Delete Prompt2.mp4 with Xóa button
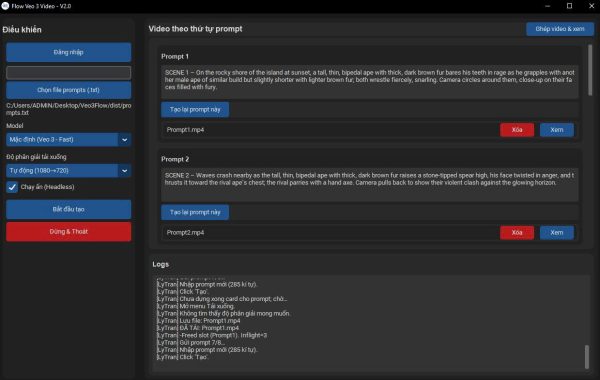 point(517,232)
